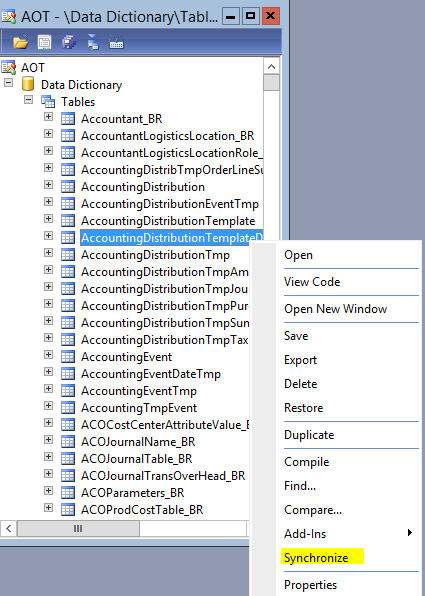Click the horizontal scrollbar left arrow
The width and height of the screenshot is (425, 596).
tap(9, 528)
